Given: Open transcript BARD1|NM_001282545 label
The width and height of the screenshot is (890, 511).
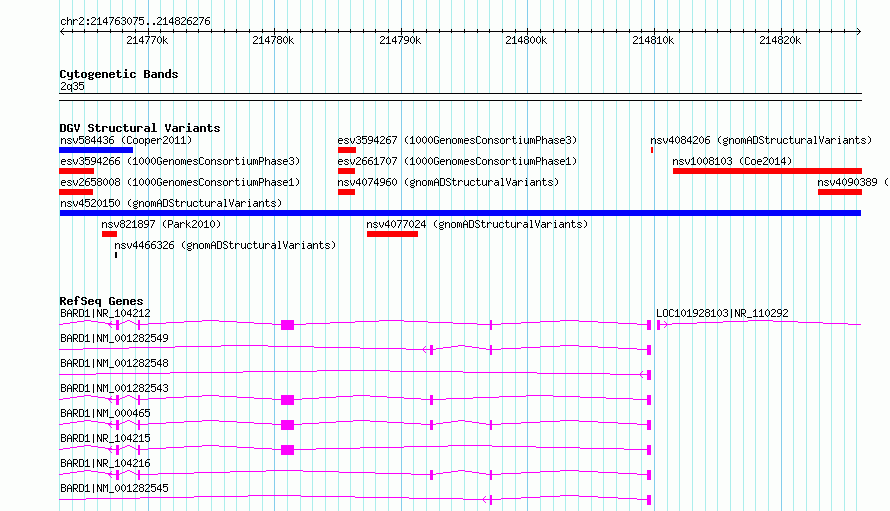Looking at the screenshot, I should pyautogui.click(x=114, y=488).
